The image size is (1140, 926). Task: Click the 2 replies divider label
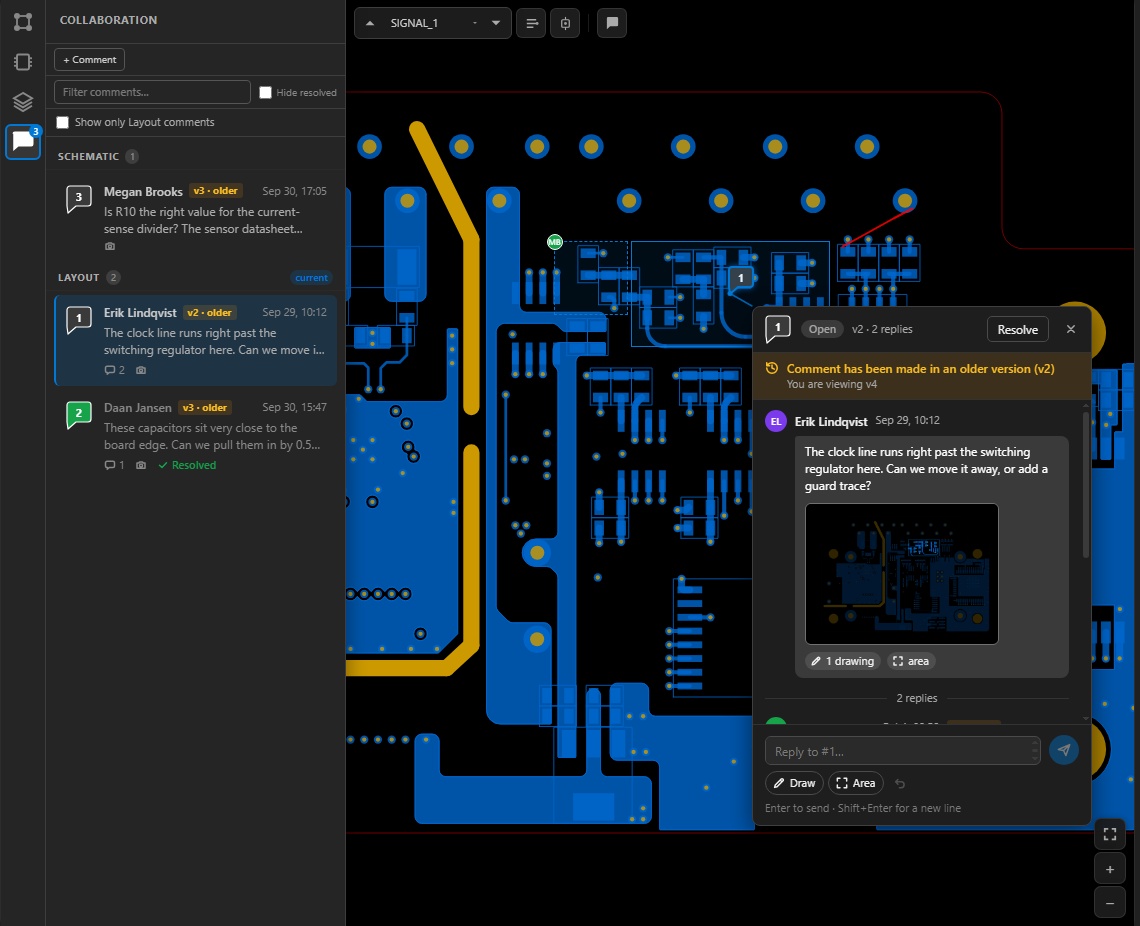[x=917, y=698]
